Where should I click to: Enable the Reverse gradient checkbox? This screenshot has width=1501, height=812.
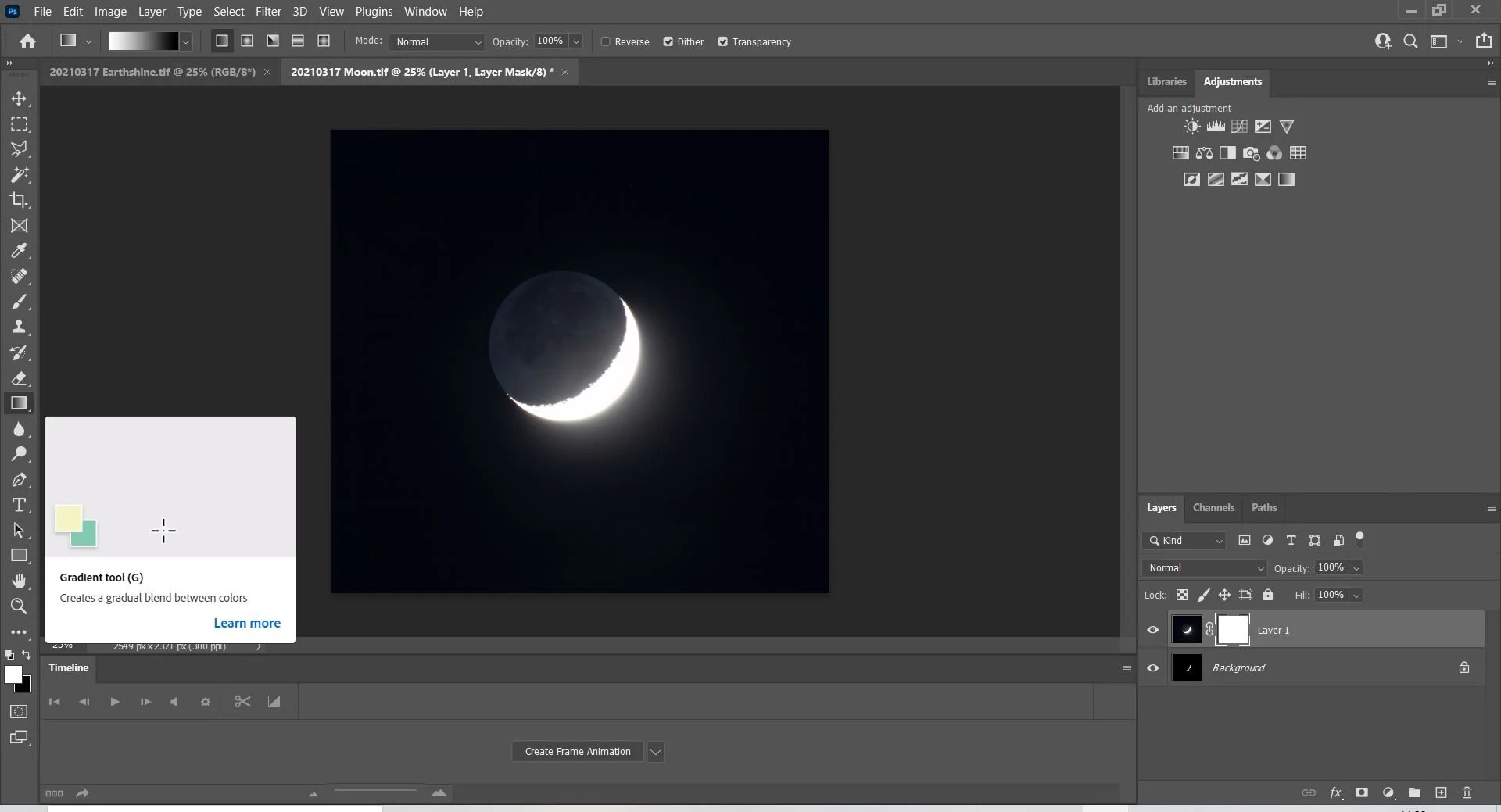[607, 41]
